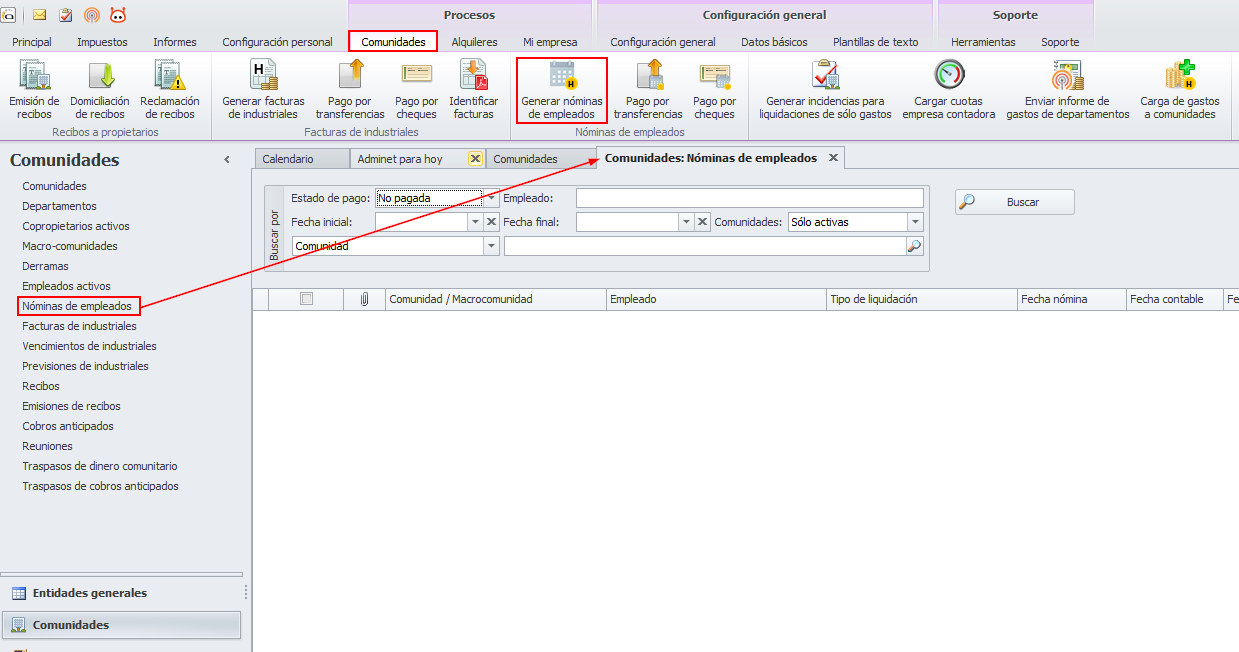Switch to the Alquileres ribbon tab
Image resolution: width=1239 pixels, height=652 pixels.
pyautogui.click(x=474, y=42)
